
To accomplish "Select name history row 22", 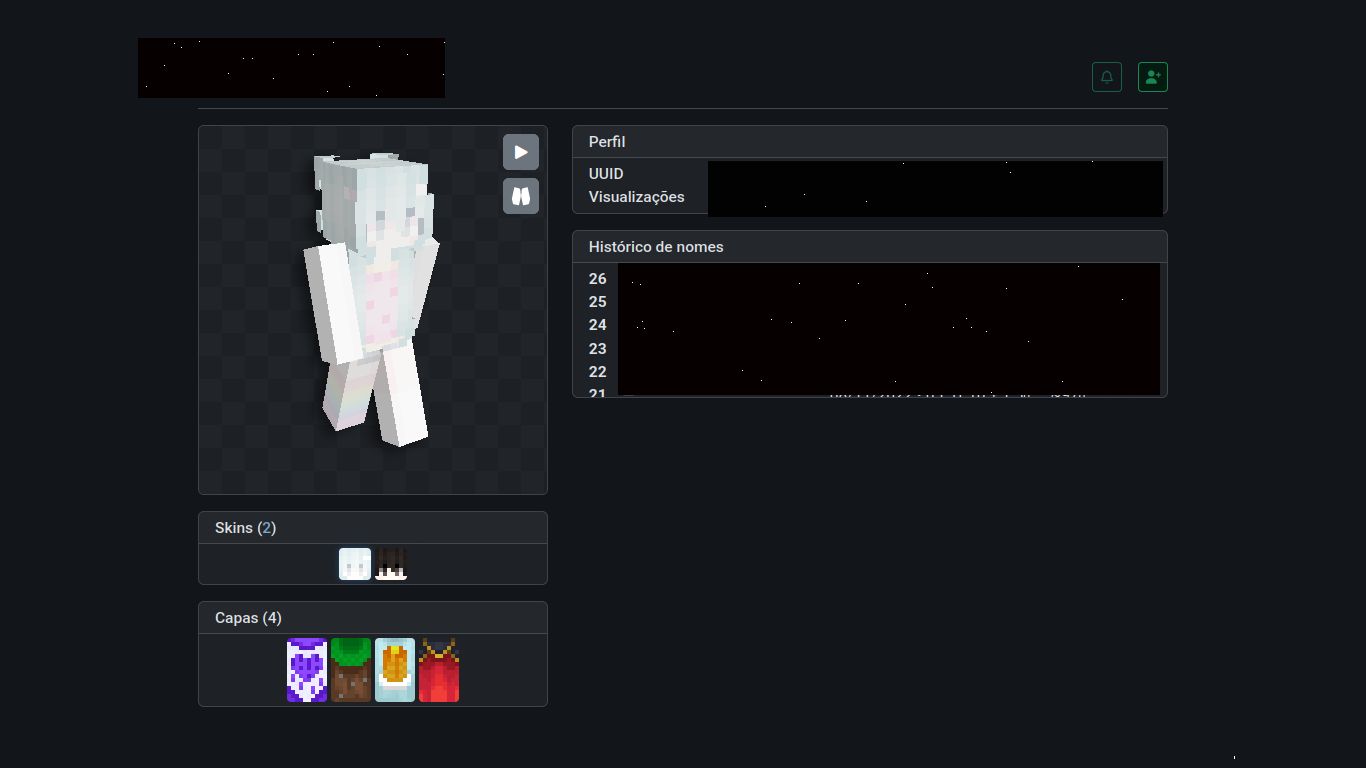I will 870,372.
